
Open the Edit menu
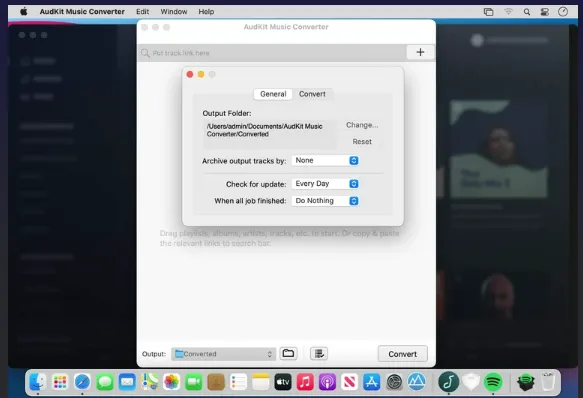coord(142,12)
